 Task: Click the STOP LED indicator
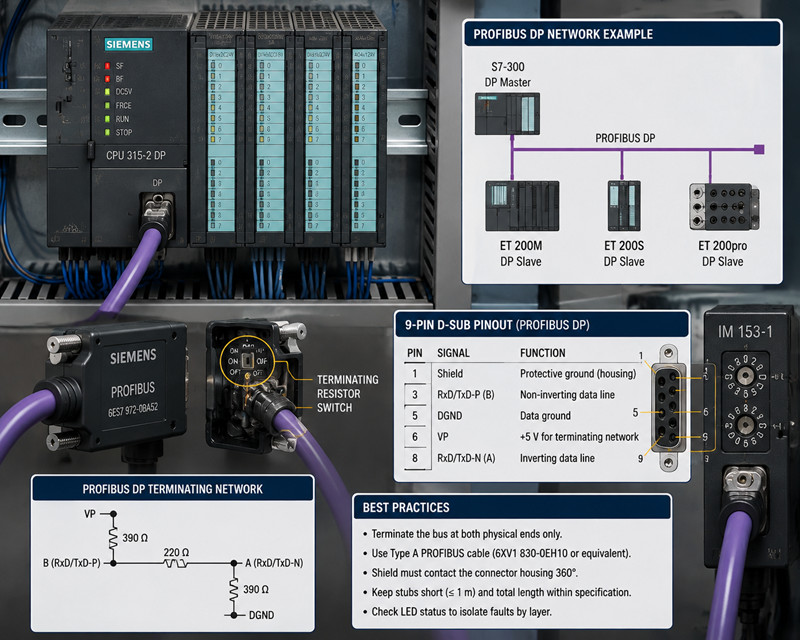click(x=108, y=132)
